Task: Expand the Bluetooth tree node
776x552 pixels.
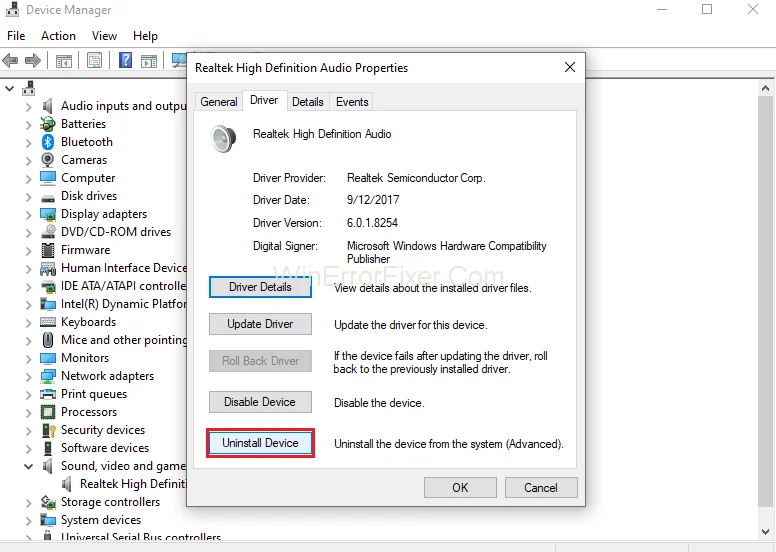Action: [x=28, y=143]
